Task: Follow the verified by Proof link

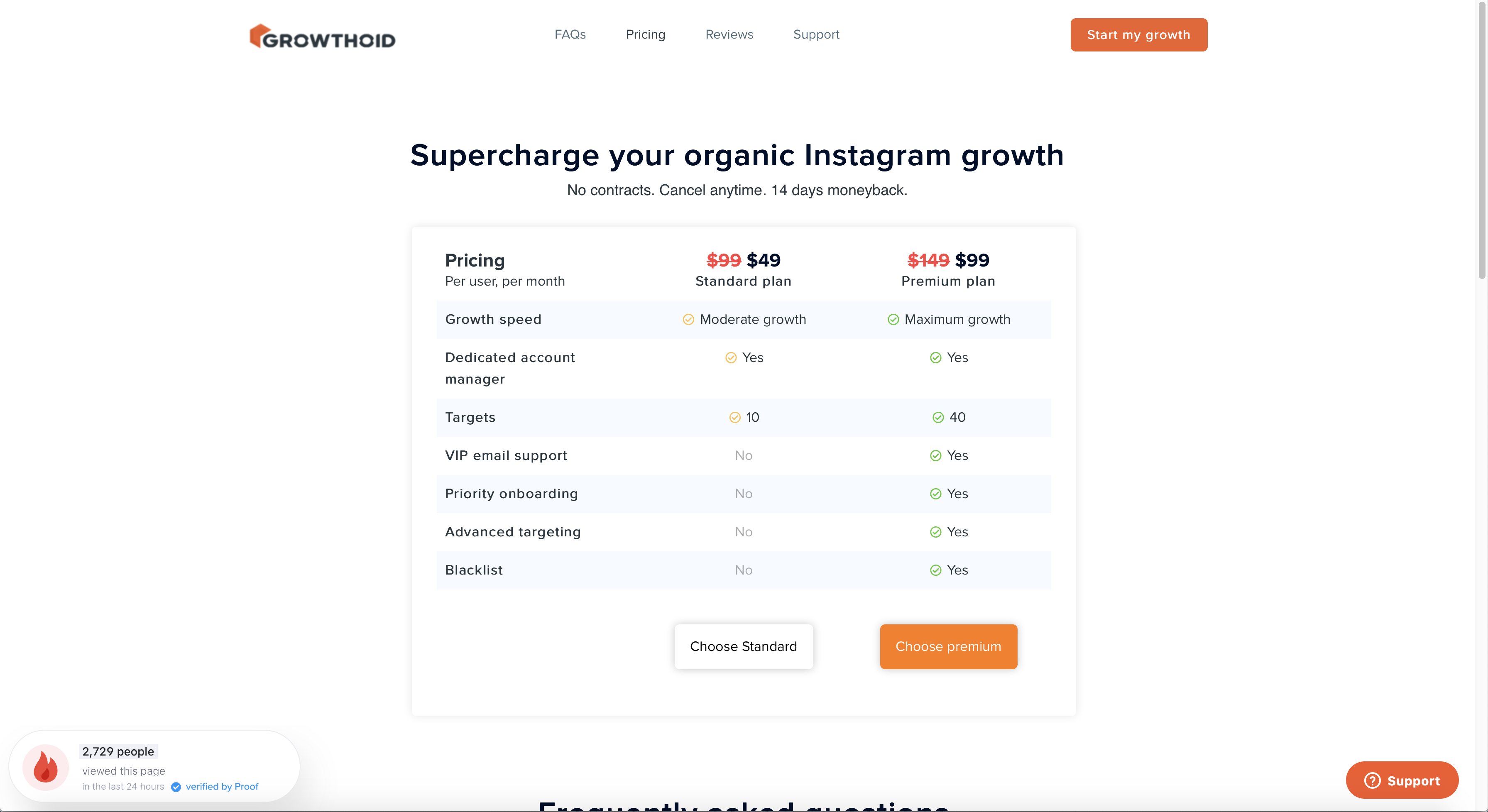Action: click(222, 787)
